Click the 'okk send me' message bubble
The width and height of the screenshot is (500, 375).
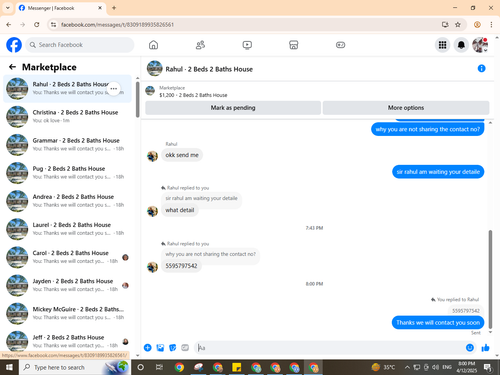coord(182,155)
